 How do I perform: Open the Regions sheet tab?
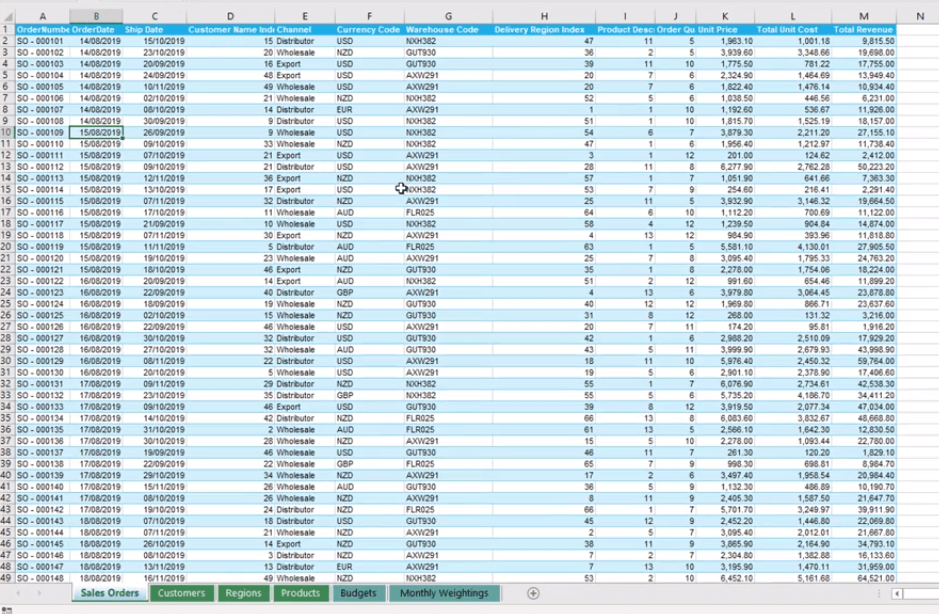pos(243,593)
